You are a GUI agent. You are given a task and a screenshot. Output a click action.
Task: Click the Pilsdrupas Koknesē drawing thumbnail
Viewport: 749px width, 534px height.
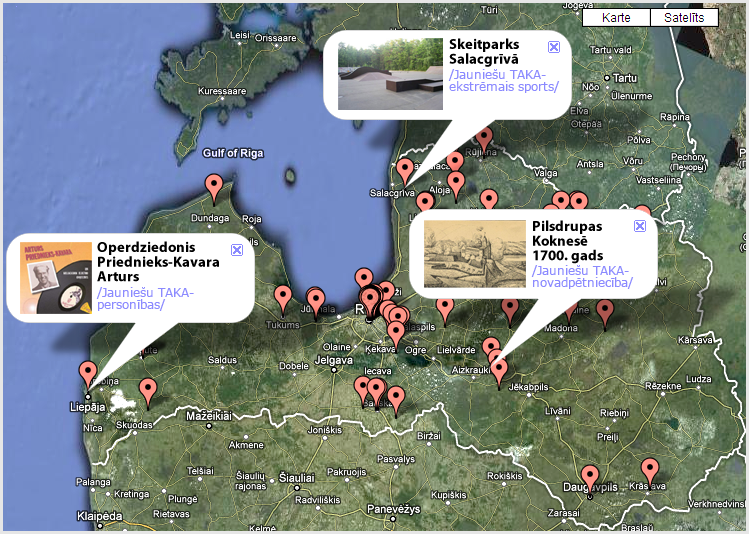coord(474,254)
